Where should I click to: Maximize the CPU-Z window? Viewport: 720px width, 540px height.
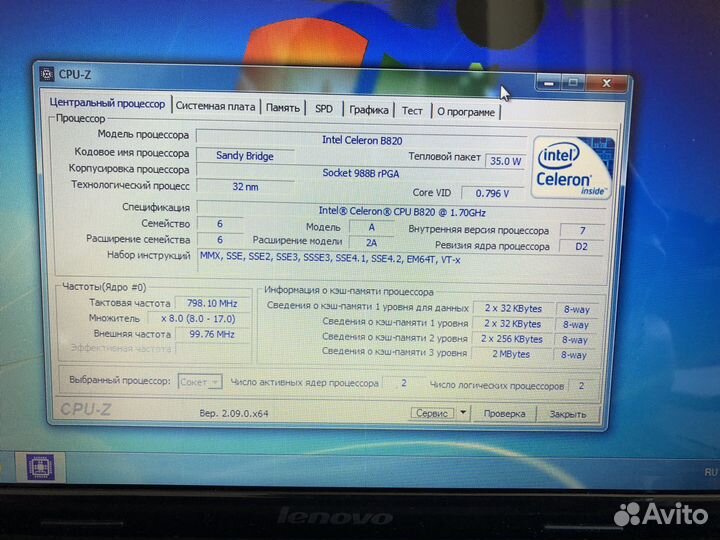pos(573,83)
